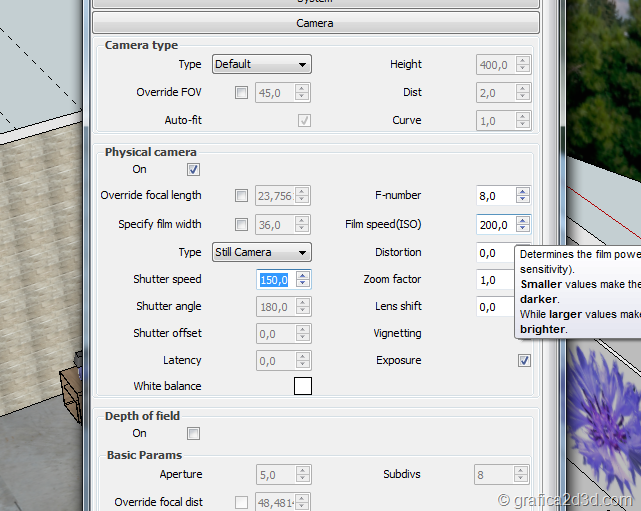Image resolution: width=641 pixels, height=511 pixels.
Task: Enable Depth of field On checkbox
Action: 194,433
